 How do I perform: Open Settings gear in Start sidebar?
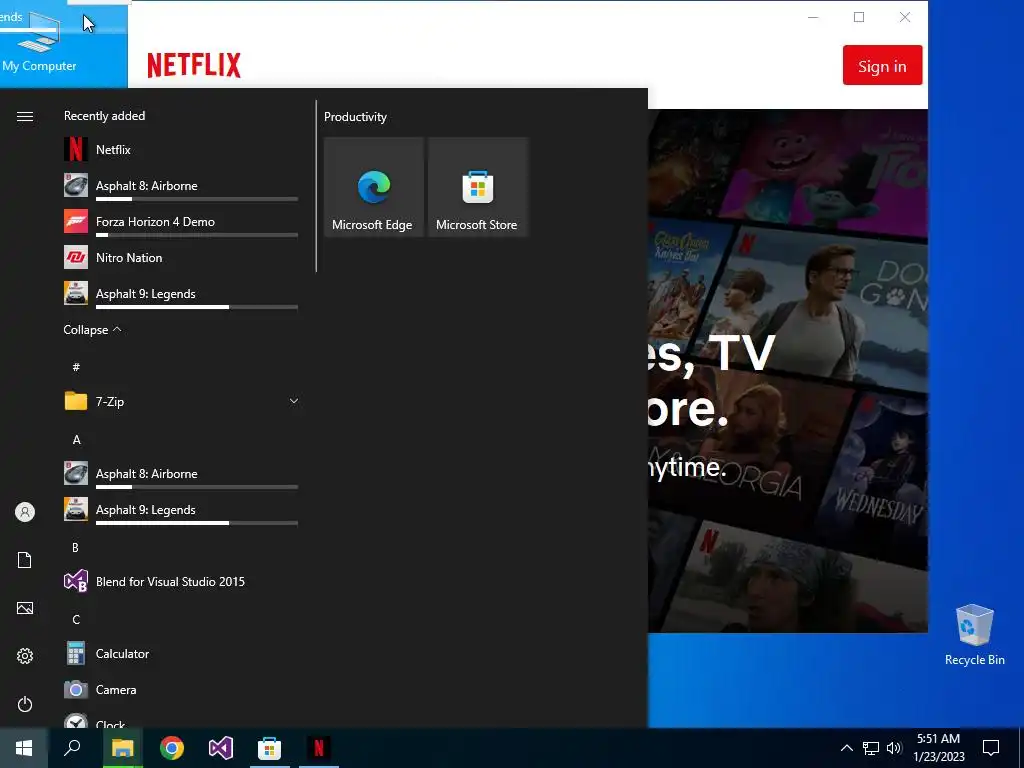point(25,656)
